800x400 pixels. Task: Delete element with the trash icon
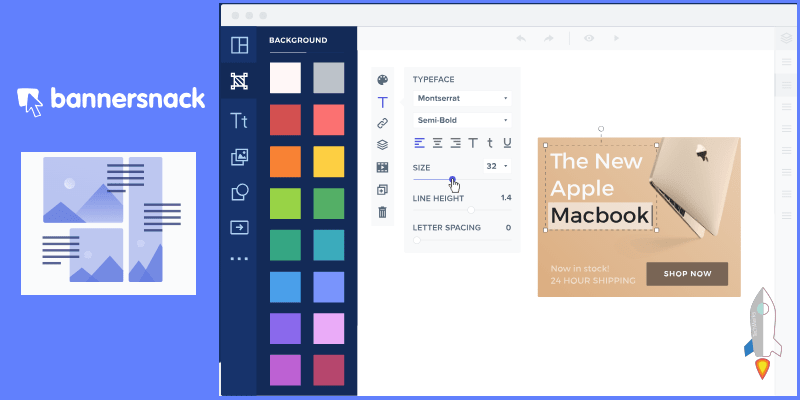(382, 212)
